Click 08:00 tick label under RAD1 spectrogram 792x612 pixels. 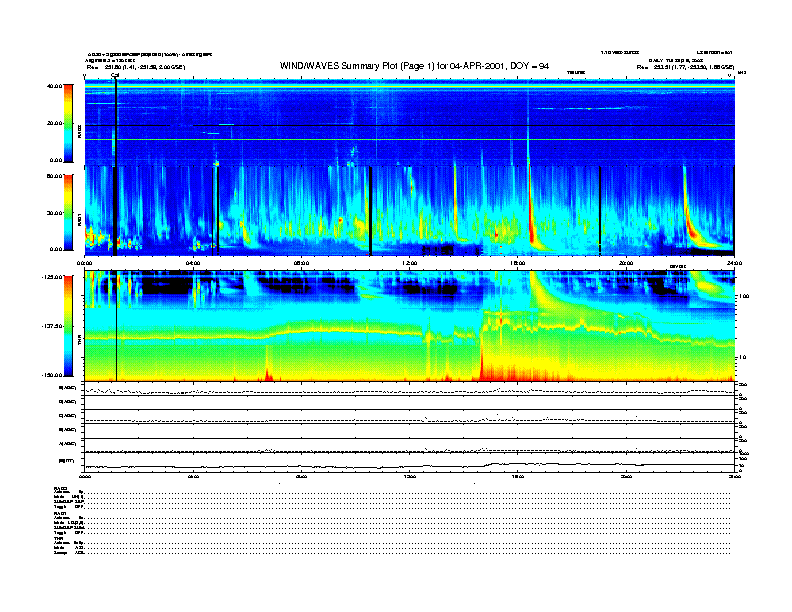(301, 263)
